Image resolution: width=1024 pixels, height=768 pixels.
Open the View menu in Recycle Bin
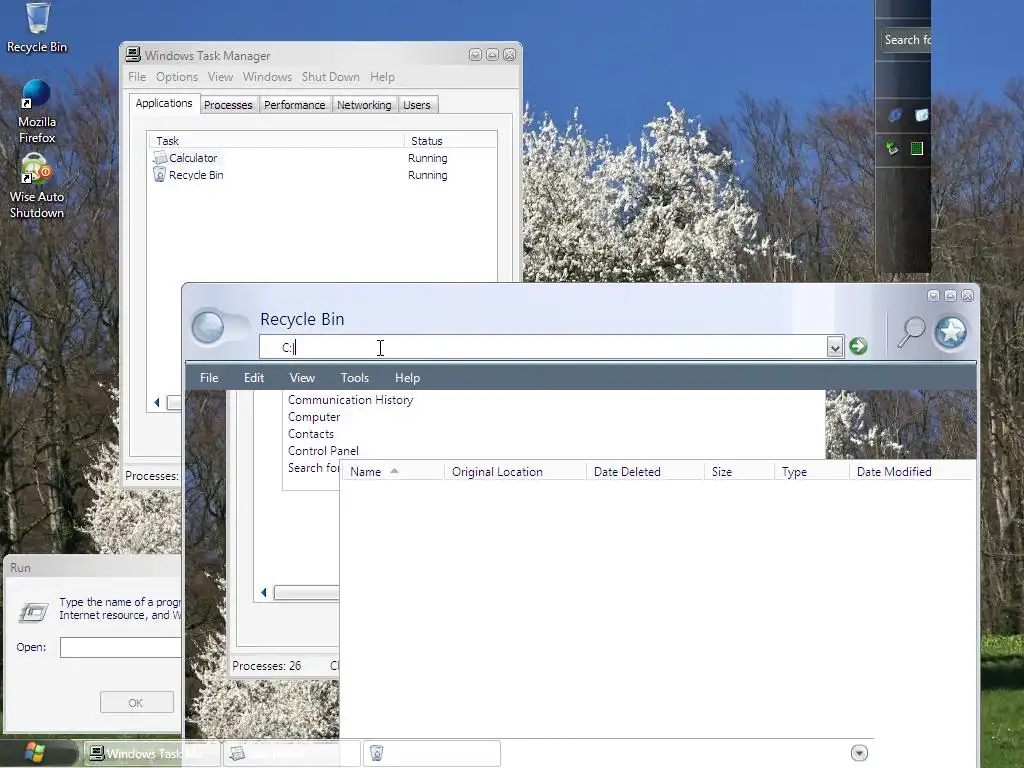tap(302, 377)
